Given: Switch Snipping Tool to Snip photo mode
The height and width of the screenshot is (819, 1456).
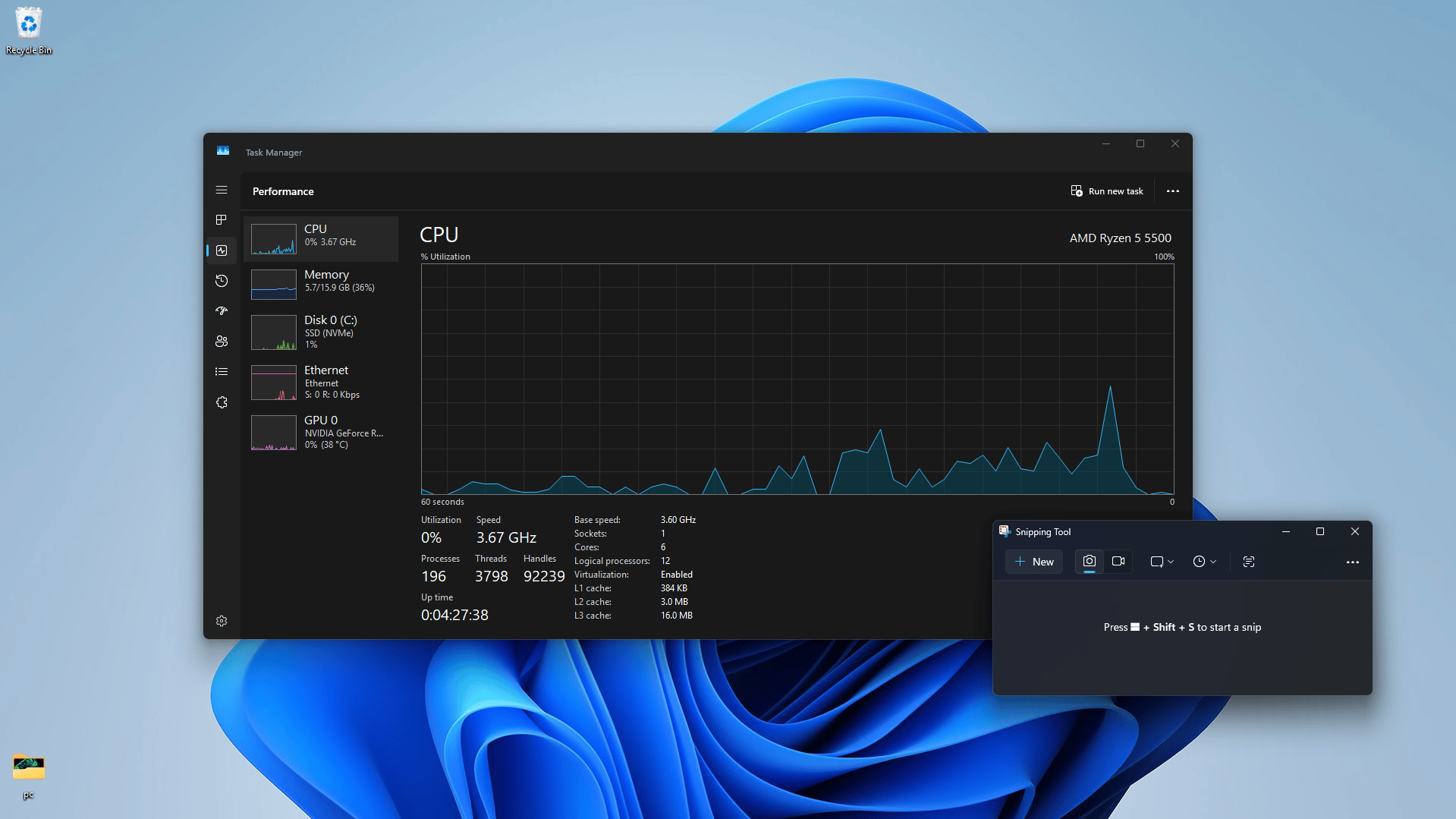Looking at the screenshot, I should pyautogui.click(x=1090, y=562).
